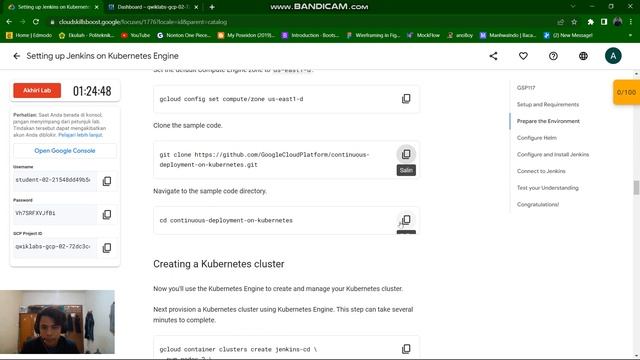
Task: Copy the cd continuous-deployment command
Action: [x=406, y=220]
